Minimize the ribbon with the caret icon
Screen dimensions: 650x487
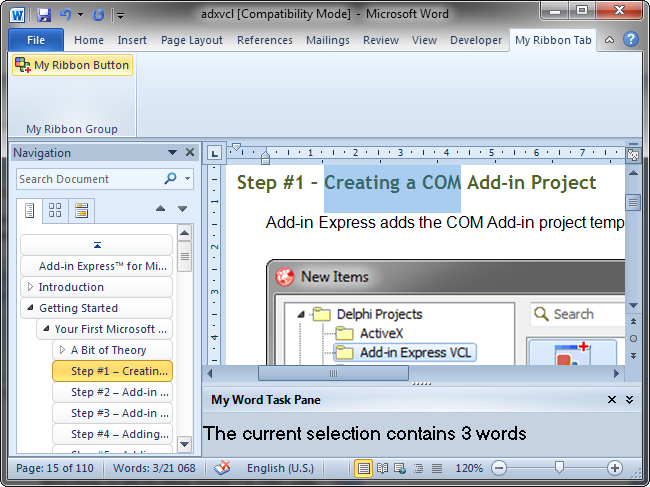tap(609, 40)
